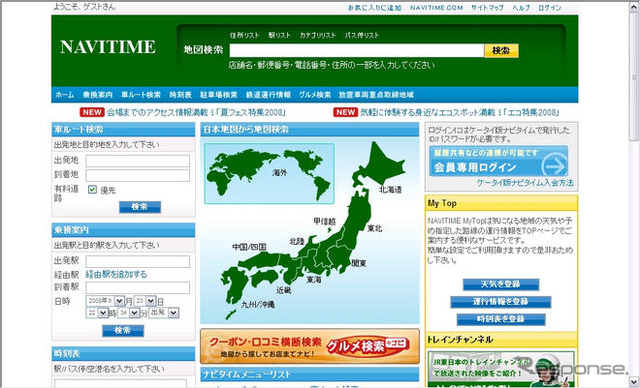Screen dimensions: 640x388
Task: Focus the 到着地 input field
Action: (x=138, y=175)
